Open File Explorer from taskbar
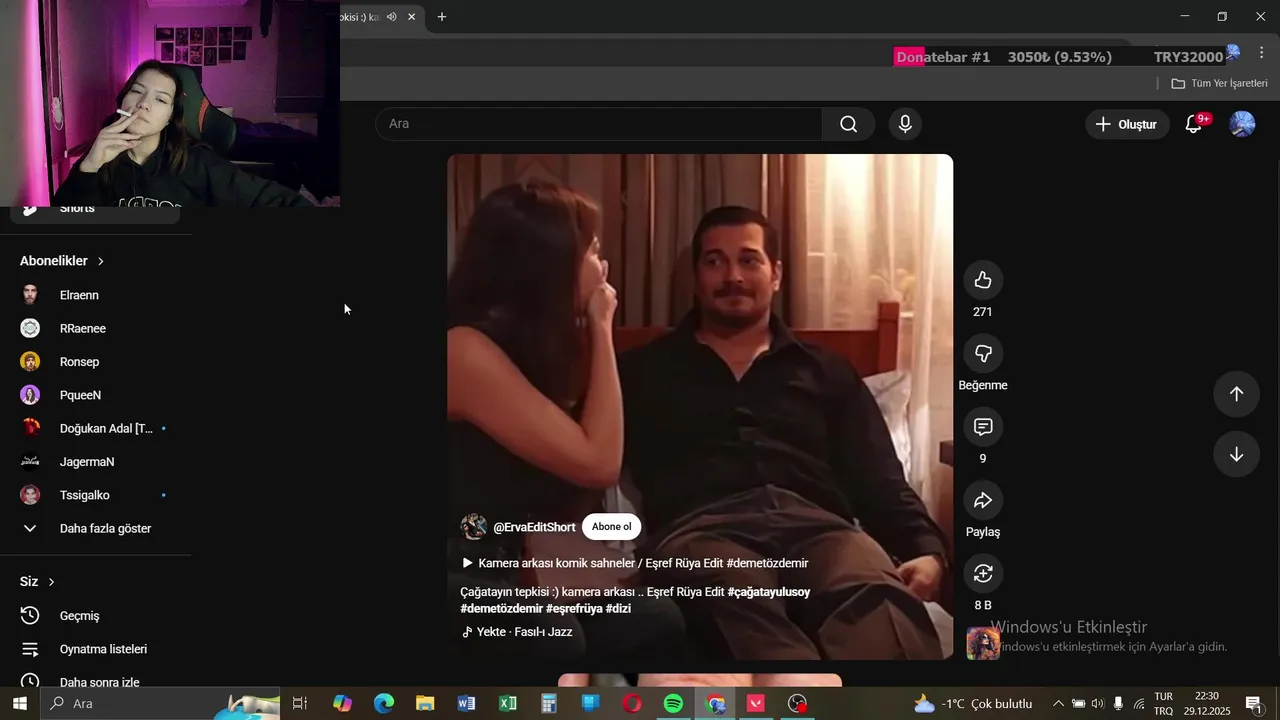Viewport: 1280px width, 720px height. [425, 704]
